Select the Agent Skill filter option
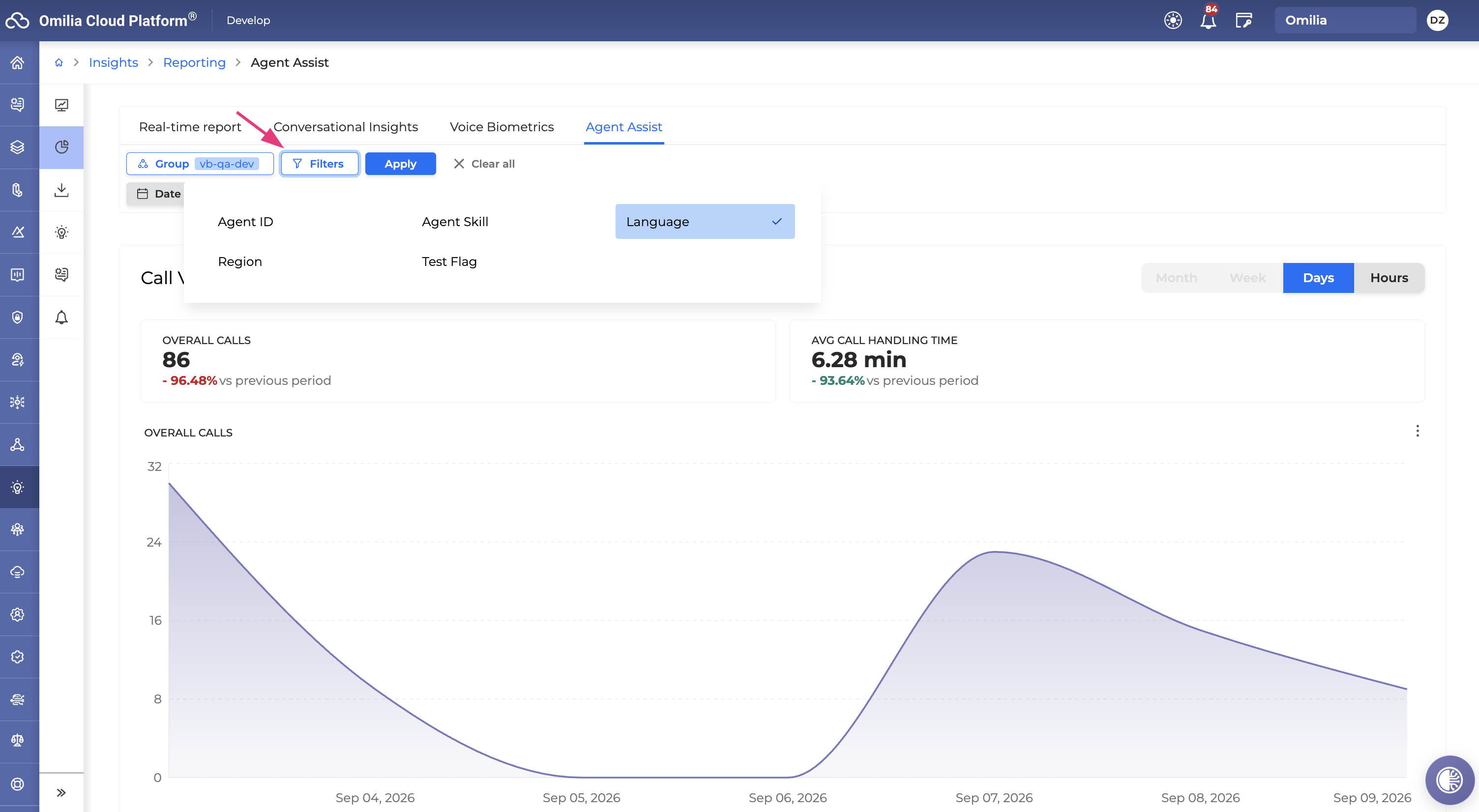This screenshot has width=1479, height=812. tap(455, 222)
